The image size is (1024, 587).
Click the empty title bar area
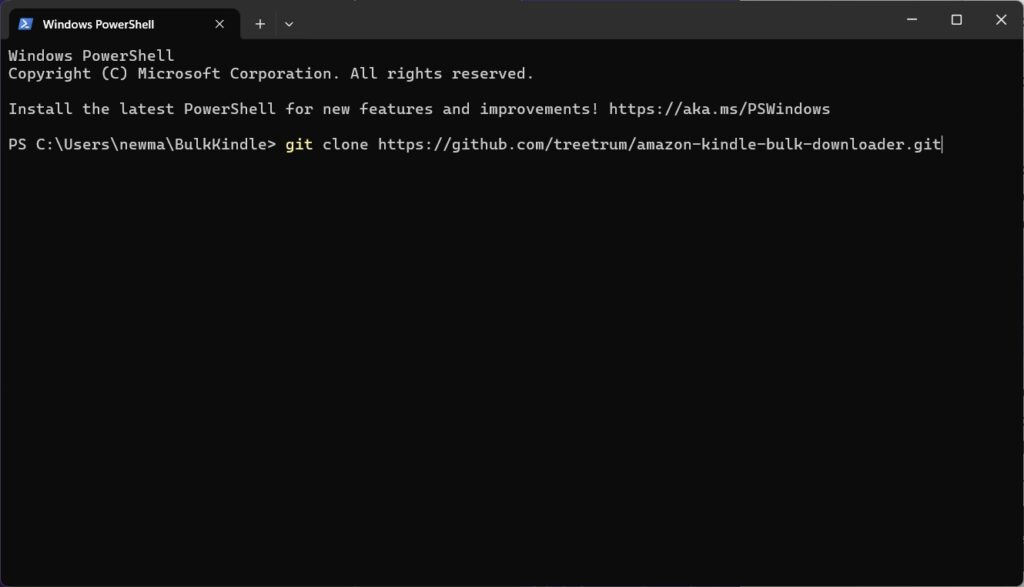click(x=600, y=20)
